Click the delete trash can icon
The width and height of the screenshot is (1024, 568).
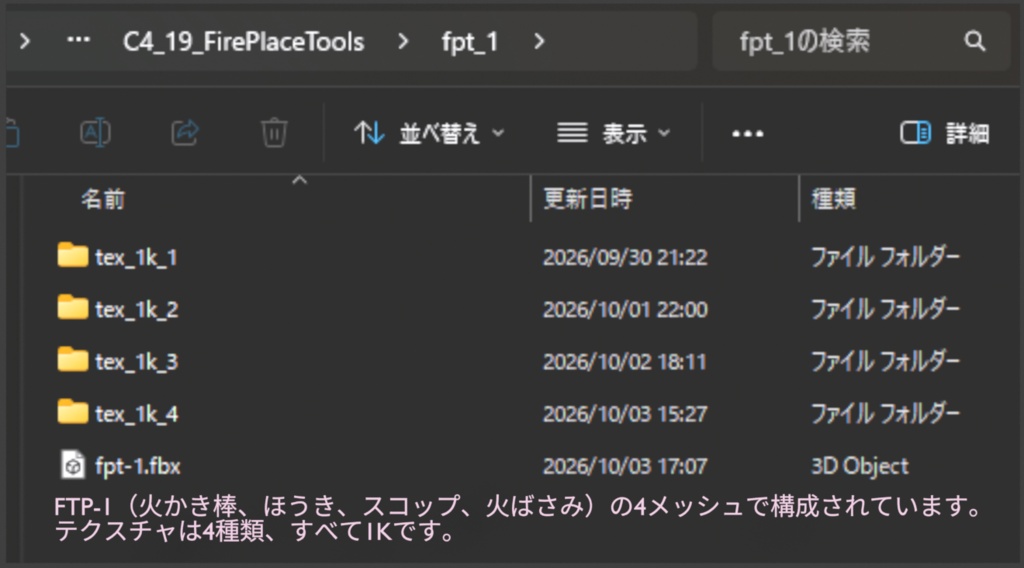274,133
